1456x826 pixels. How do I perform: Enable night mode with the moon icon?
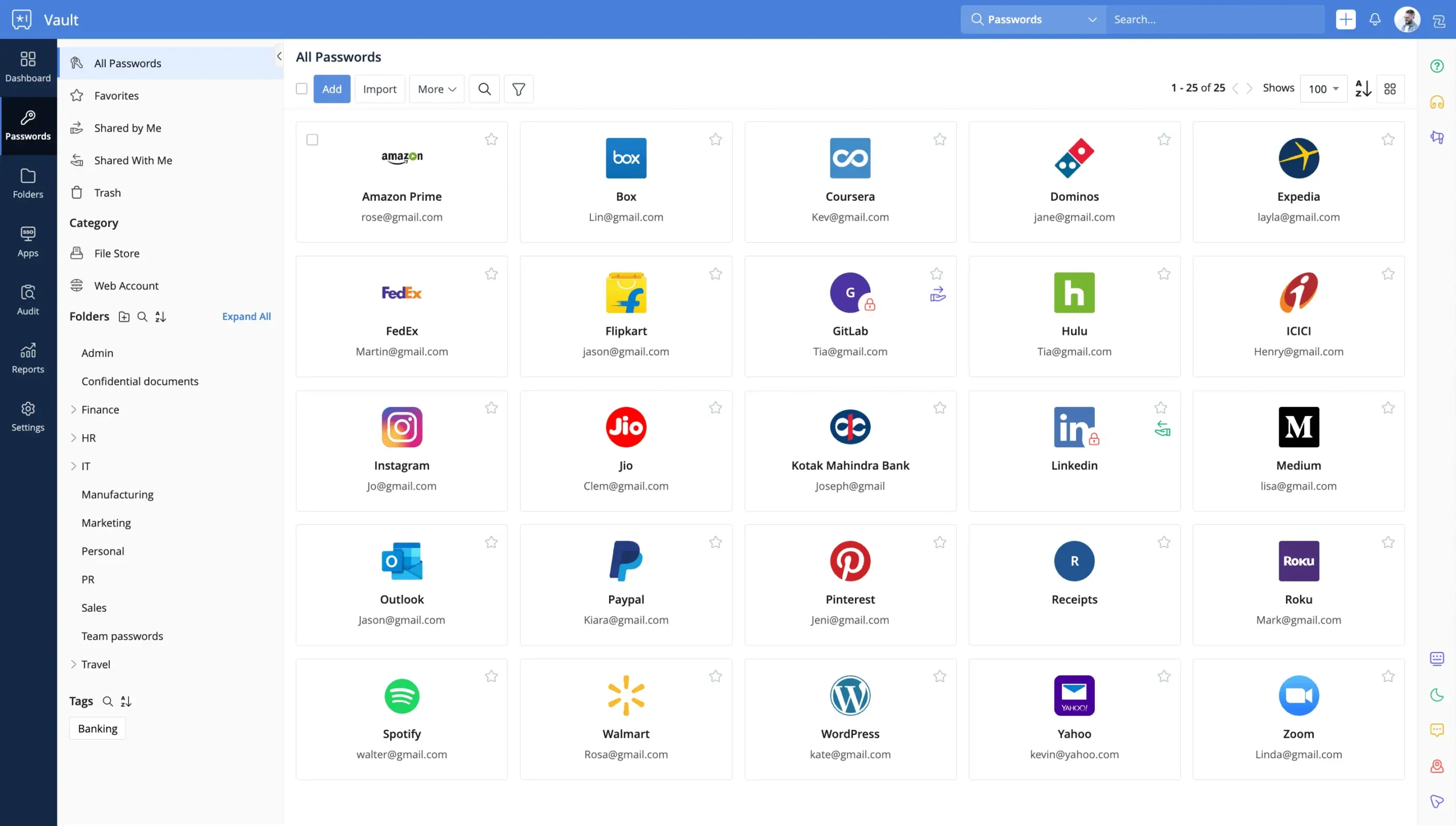(1437, 695)
